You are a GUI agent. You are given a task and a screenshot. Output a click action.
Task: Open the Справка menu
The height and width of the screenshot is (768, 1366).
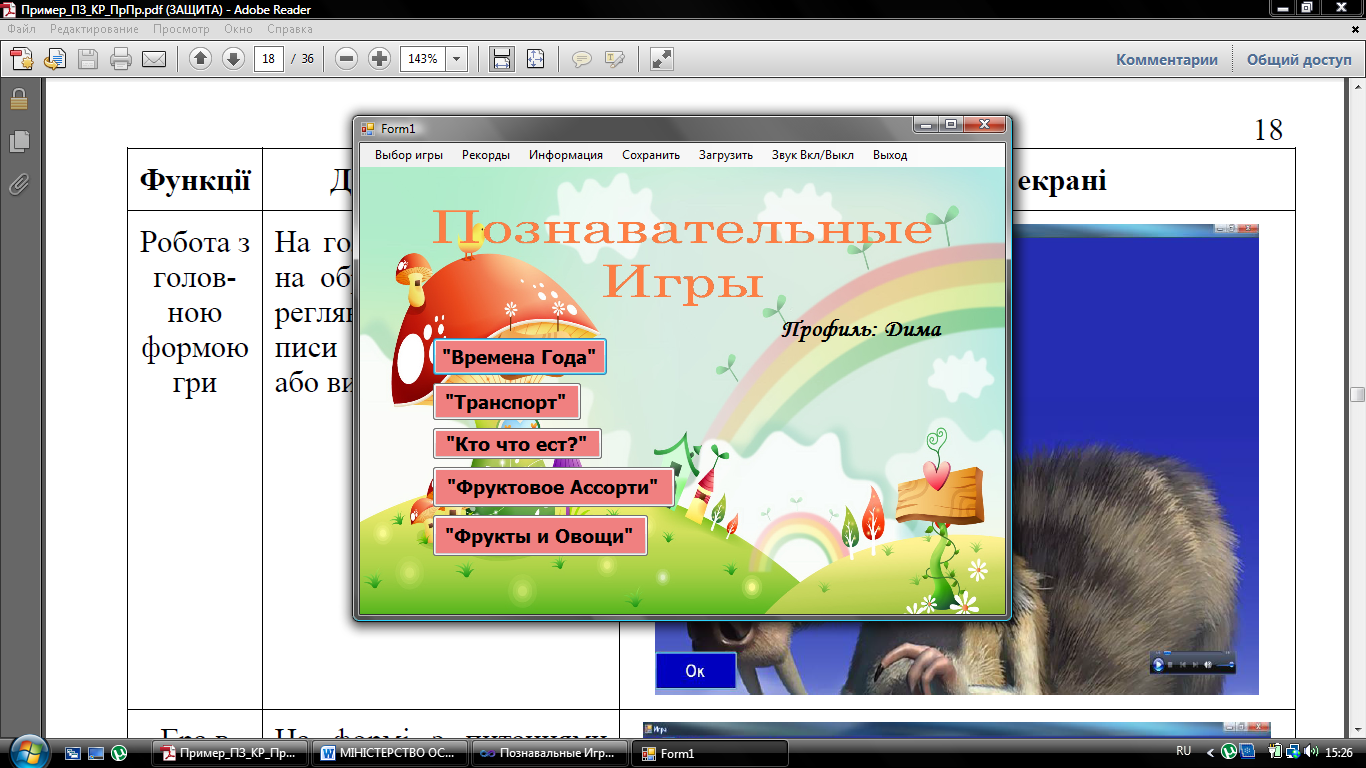pyautogui.click(x=291, y=30)
